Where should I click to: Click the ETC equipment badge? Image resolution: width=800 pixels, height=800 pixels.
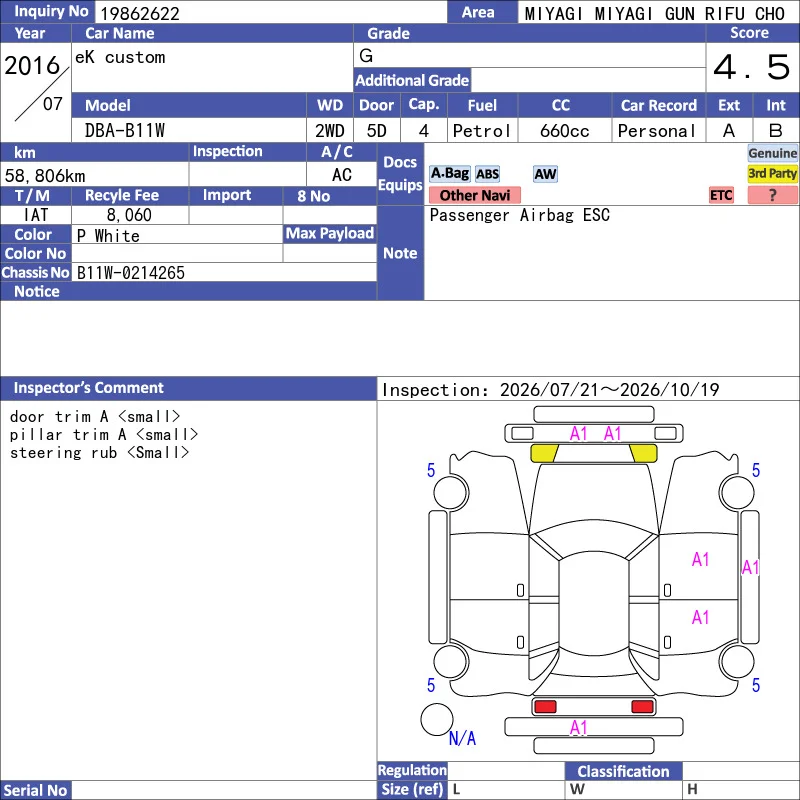(x=720, y=195)
